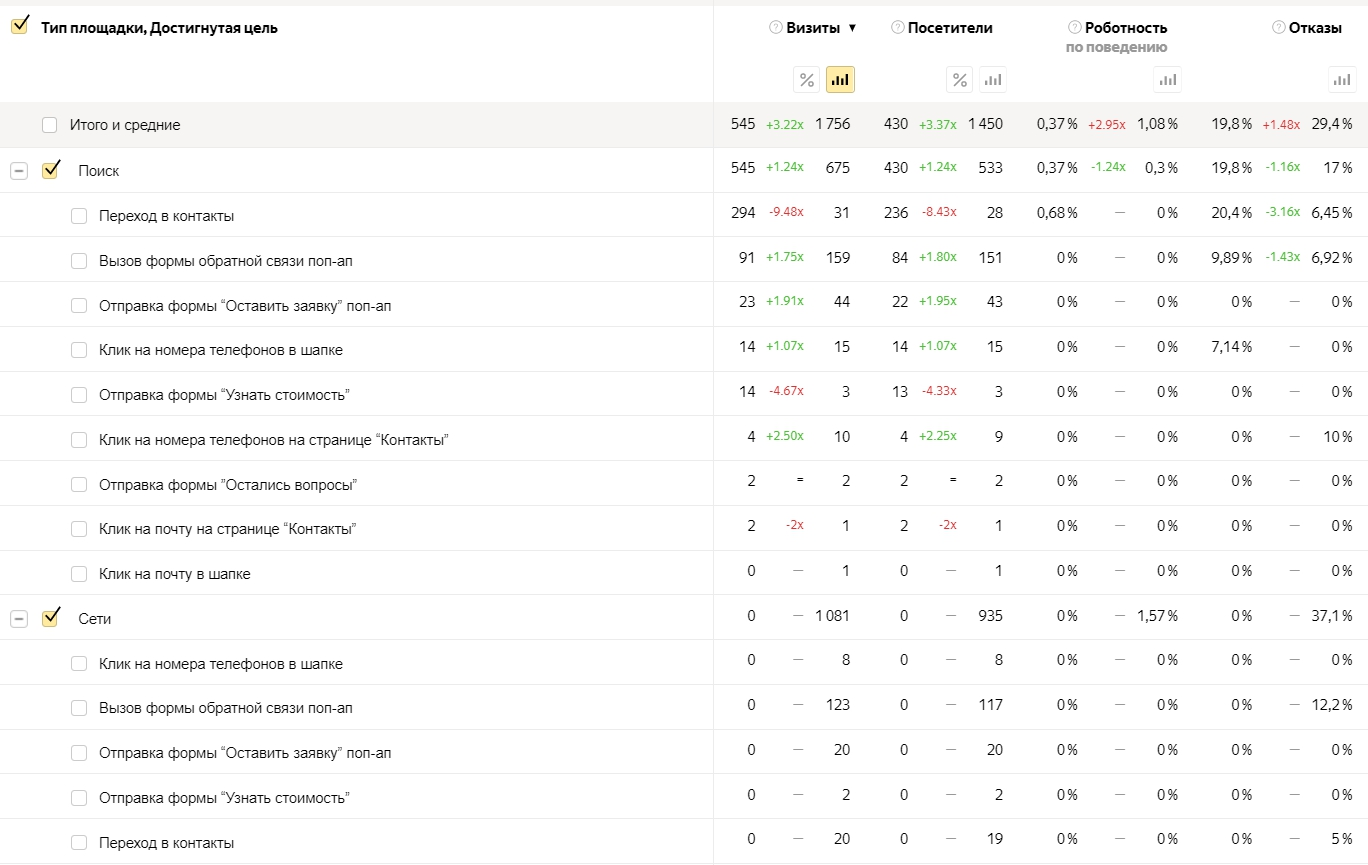The image size is (1368, 865).
Task: Click the bar chart icon under Отказы
Action: point(1342,80)
